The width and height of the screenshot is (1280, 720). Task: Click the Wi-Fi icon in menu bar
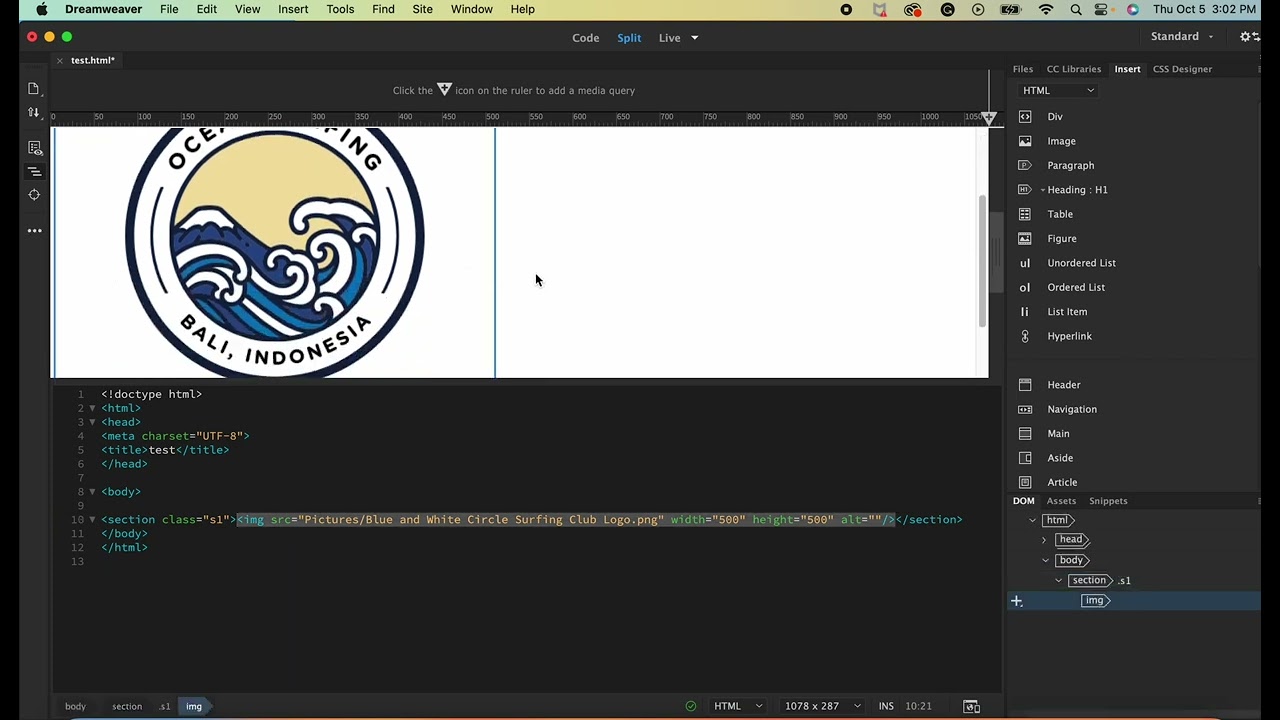1046,9
